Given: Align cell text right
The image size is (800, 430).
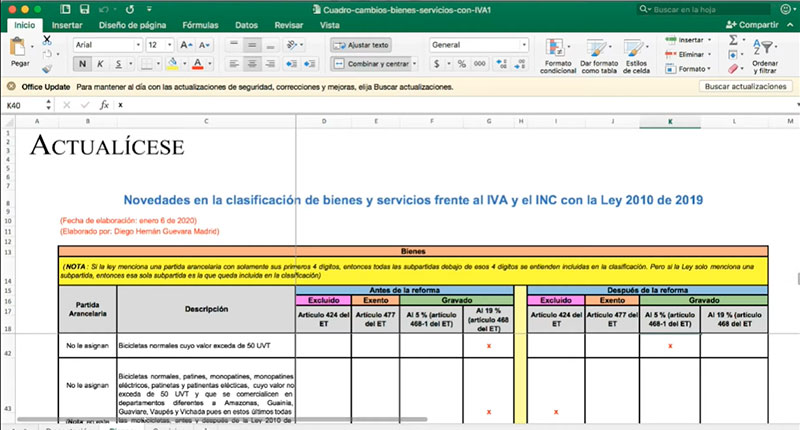Looking at the screenshot, I should point(270,64).
